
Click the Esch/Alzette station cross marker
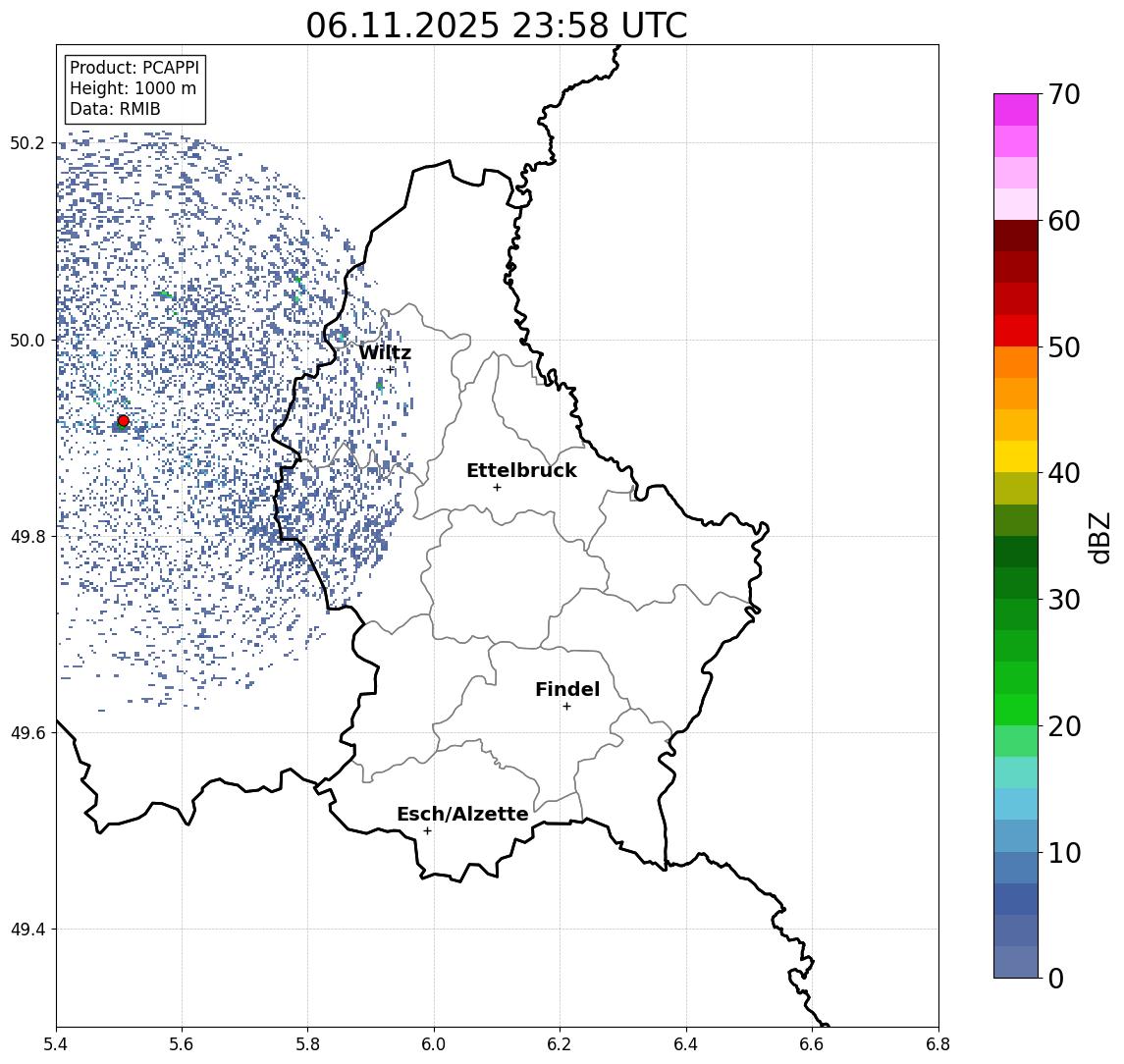click(427, 831)
